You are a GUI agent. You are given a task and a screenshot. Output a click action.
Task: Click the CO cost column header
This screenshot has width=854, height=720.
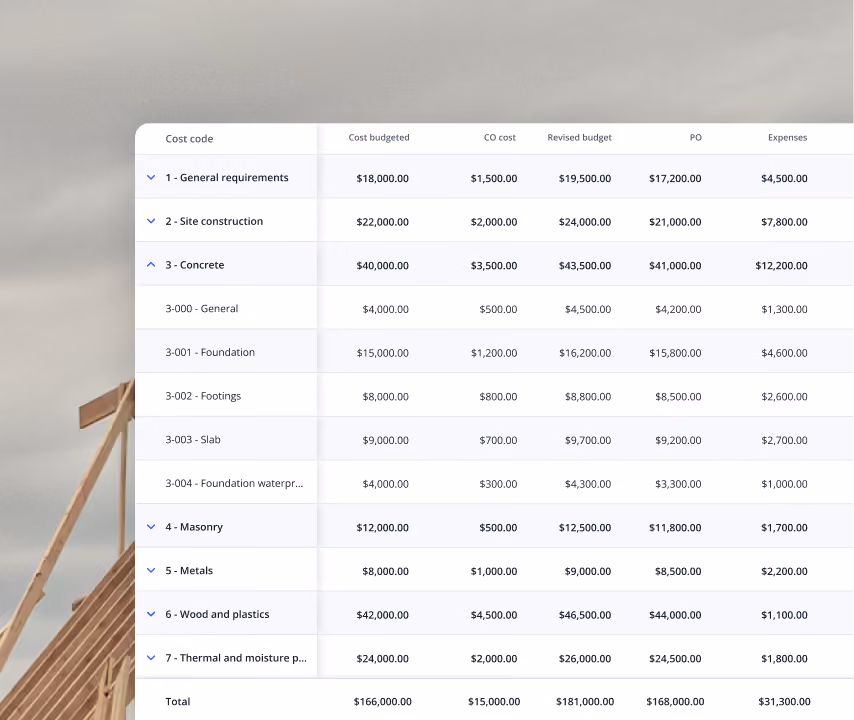499,138
